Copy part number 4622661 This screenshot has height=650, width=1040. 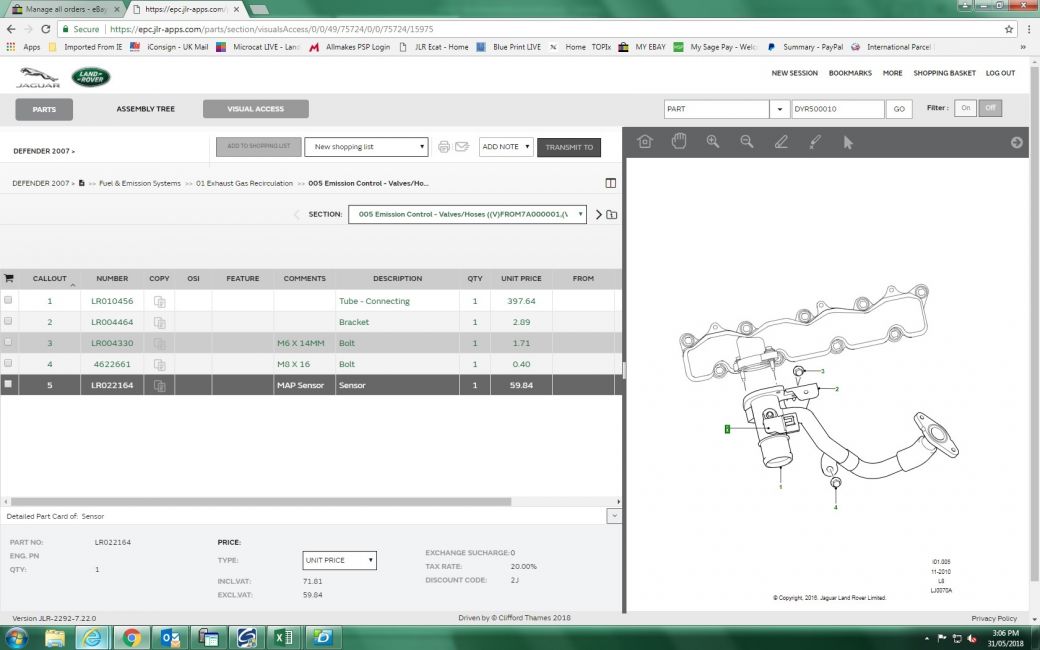[x=159, y=365]
